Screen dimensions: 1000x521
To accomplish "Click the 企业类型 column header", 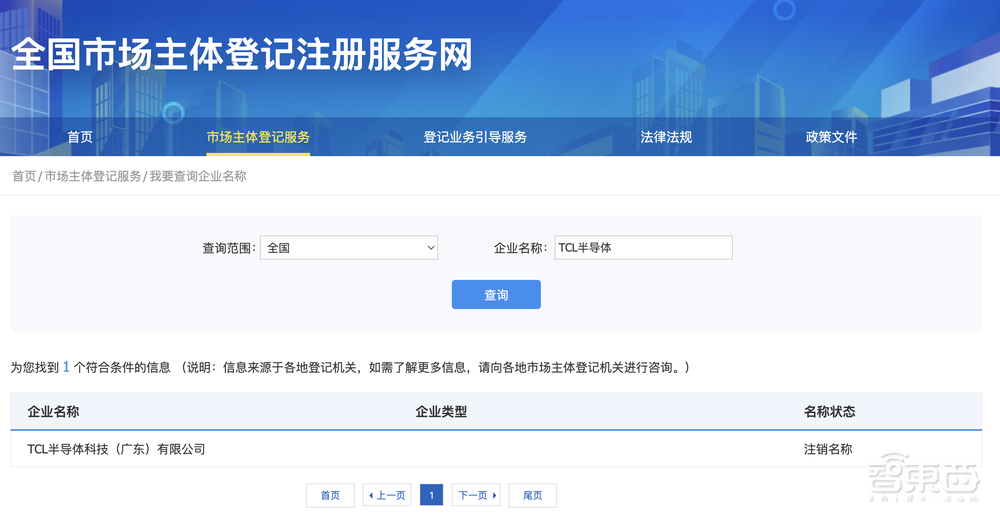I will pyautogui.click(x=441, y=412).
